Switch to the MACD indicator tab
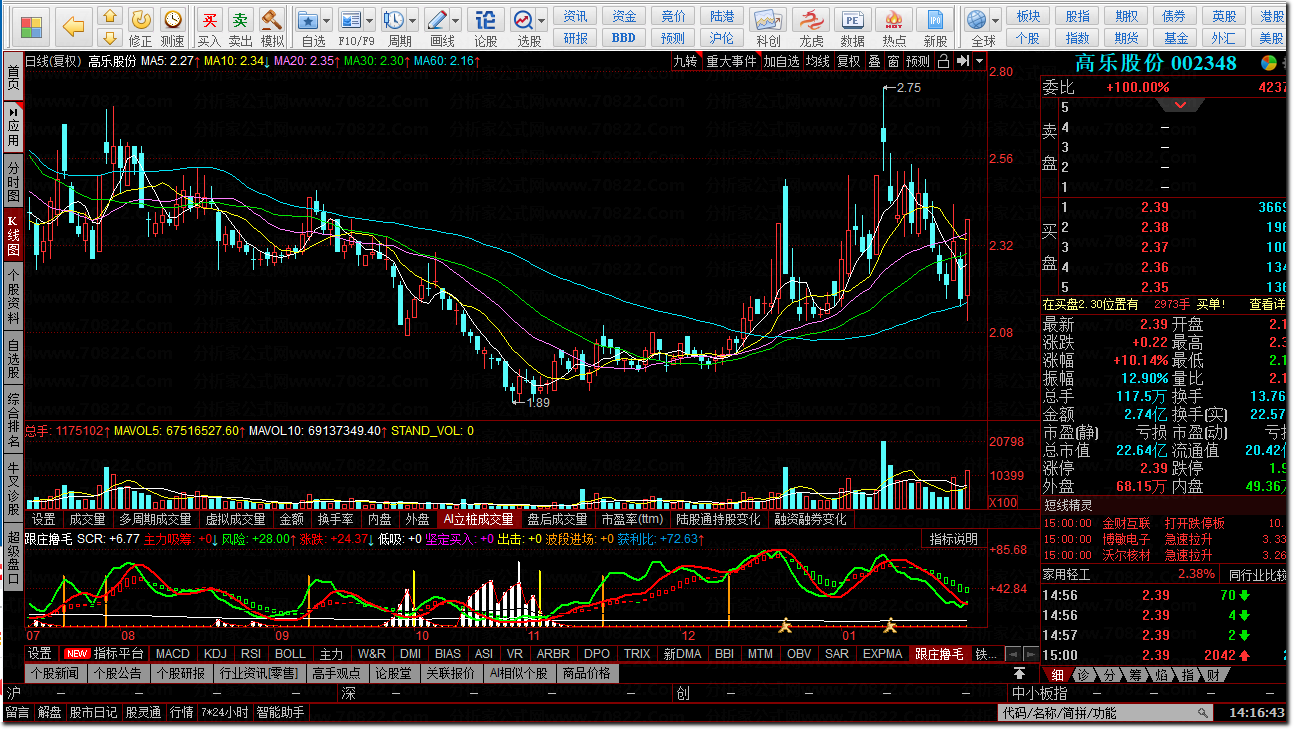 172,654
